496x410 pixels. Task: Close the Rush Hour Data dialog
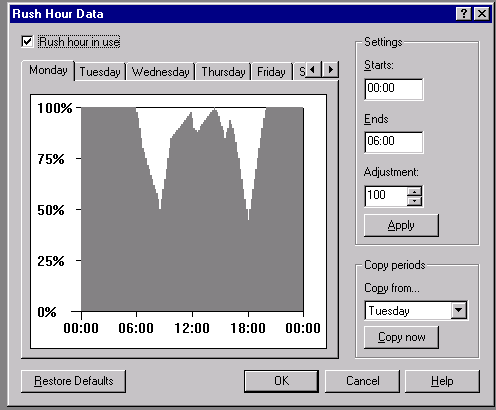coord(482,14)
